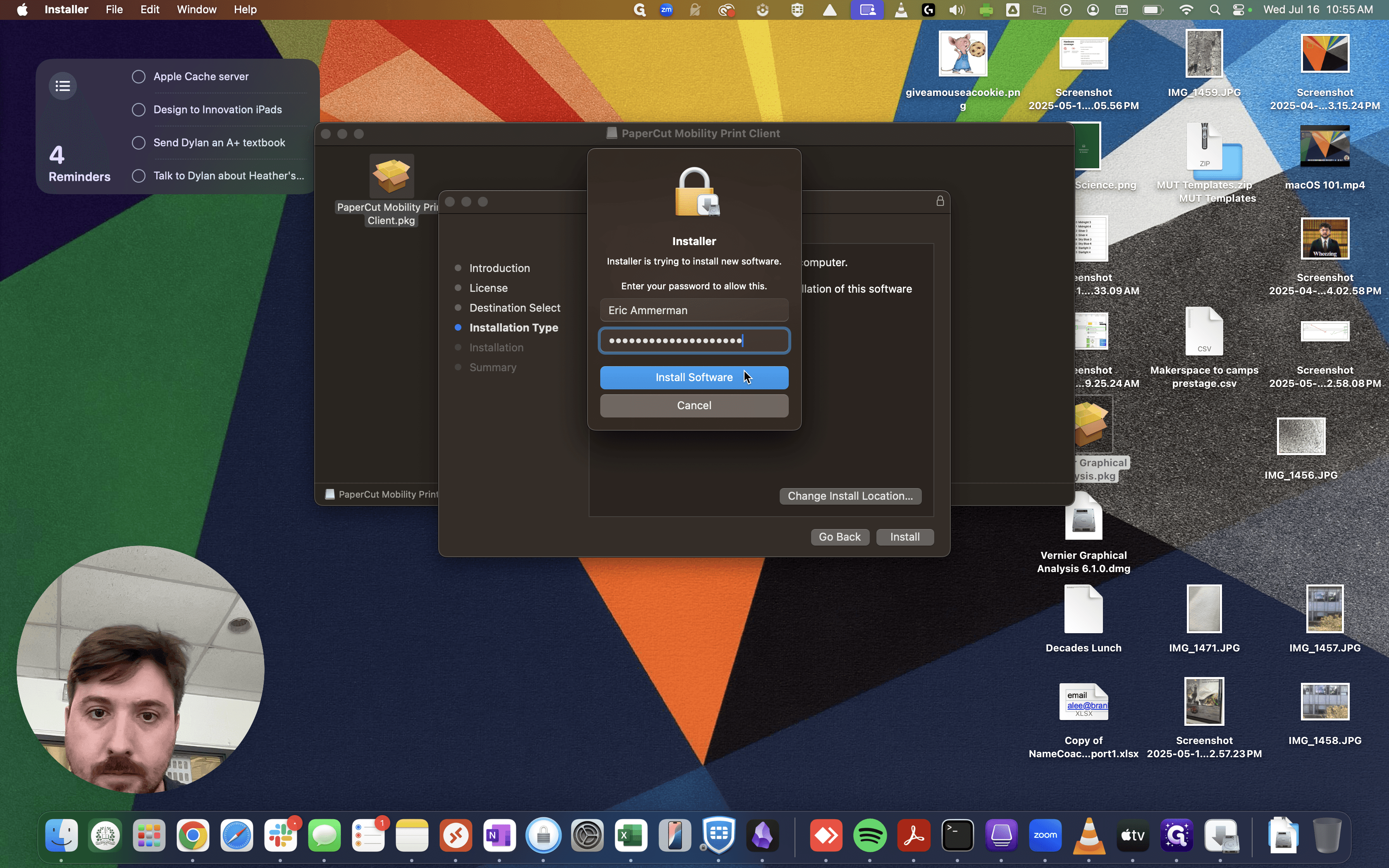Image resolution: width=1389 pixels, height=868 pixels.
Task: Open Google Chrome from the Dock
Action: pyautogui.click(x=193, y=835)
